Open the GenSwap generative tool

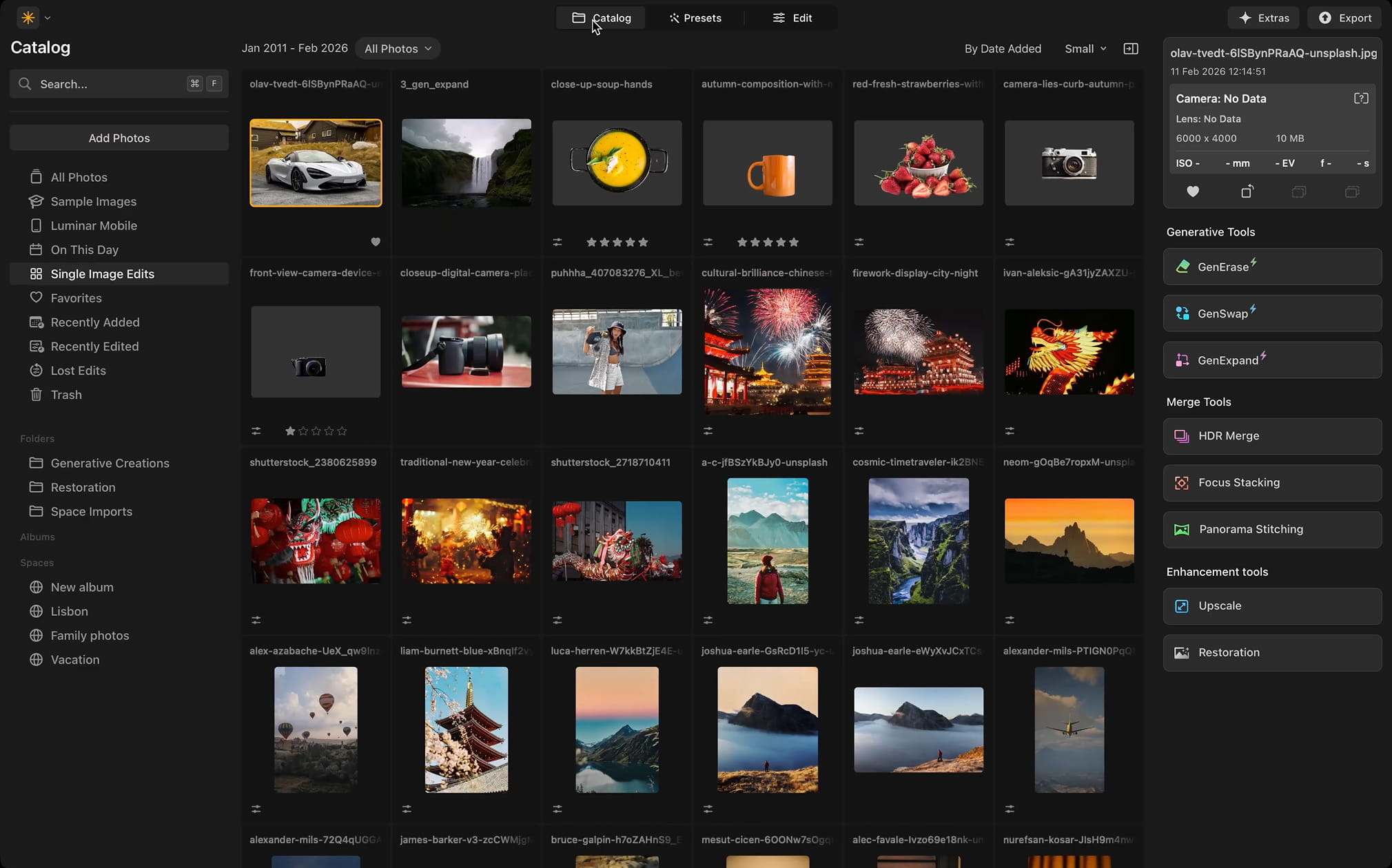tap(1271, 313)
